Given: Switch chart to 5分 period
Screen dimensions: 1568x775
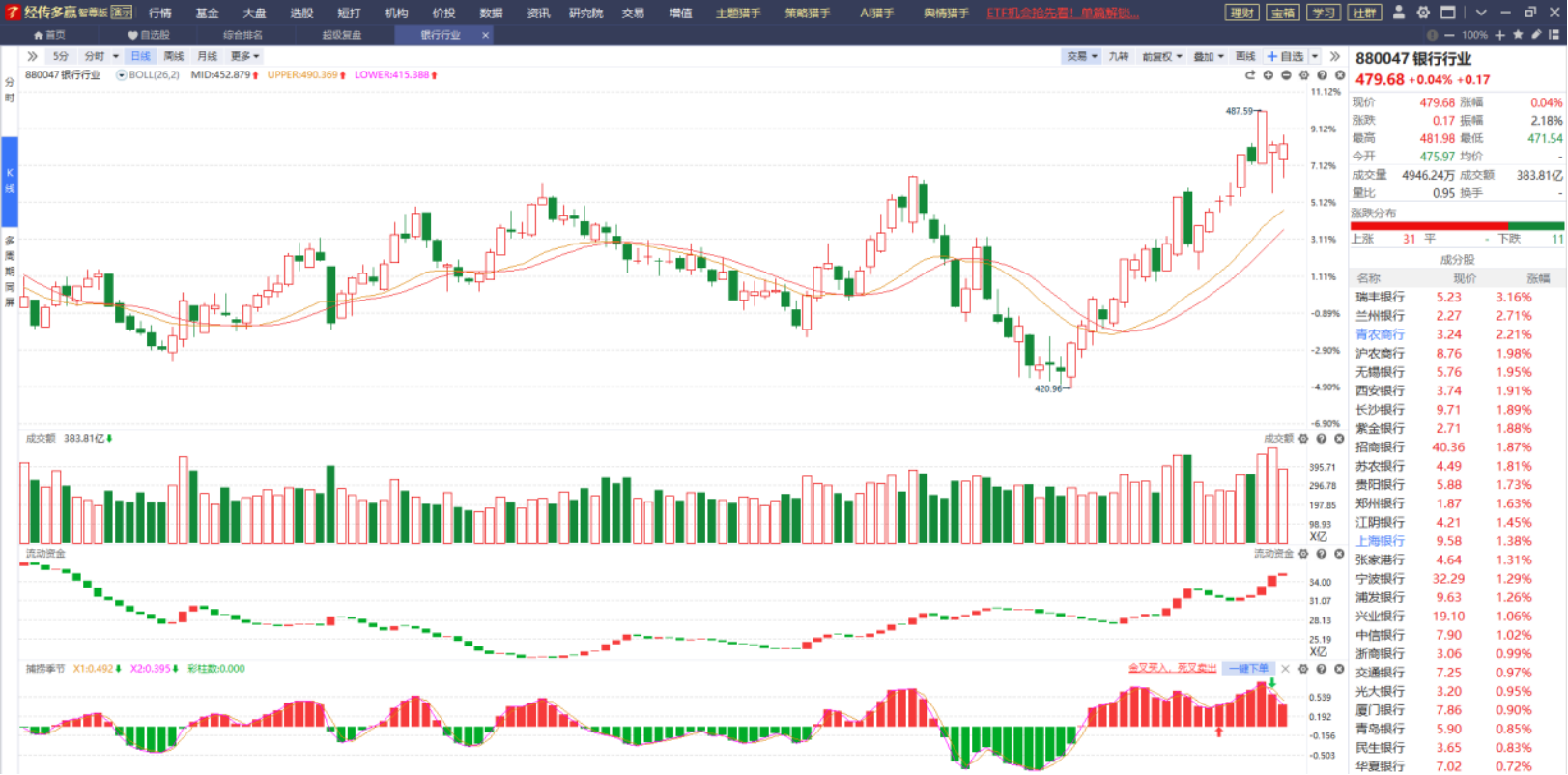Looking at the screenshot, I should [x=61, y=56].
